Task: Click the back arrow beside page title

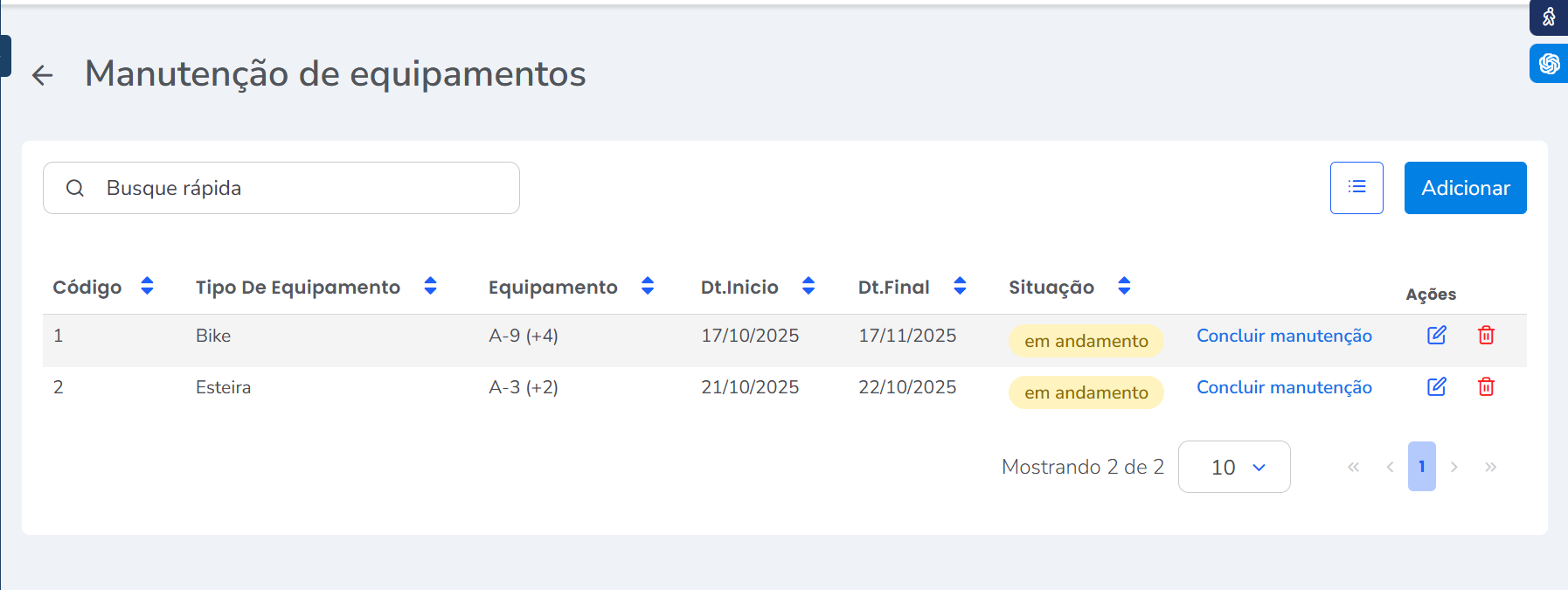Action: tap(42, 75)
